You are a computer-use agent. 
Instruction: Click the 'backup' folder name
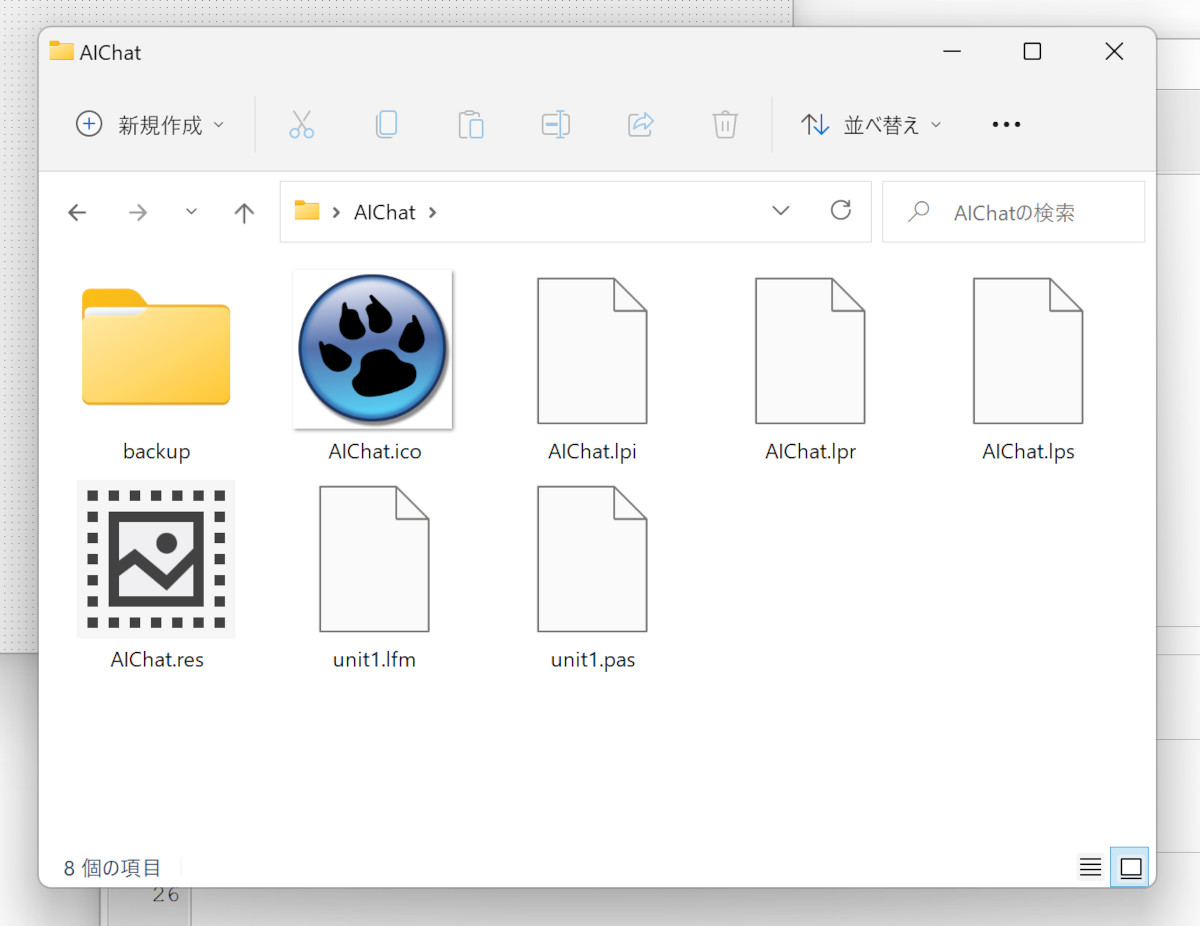(156, 452)
